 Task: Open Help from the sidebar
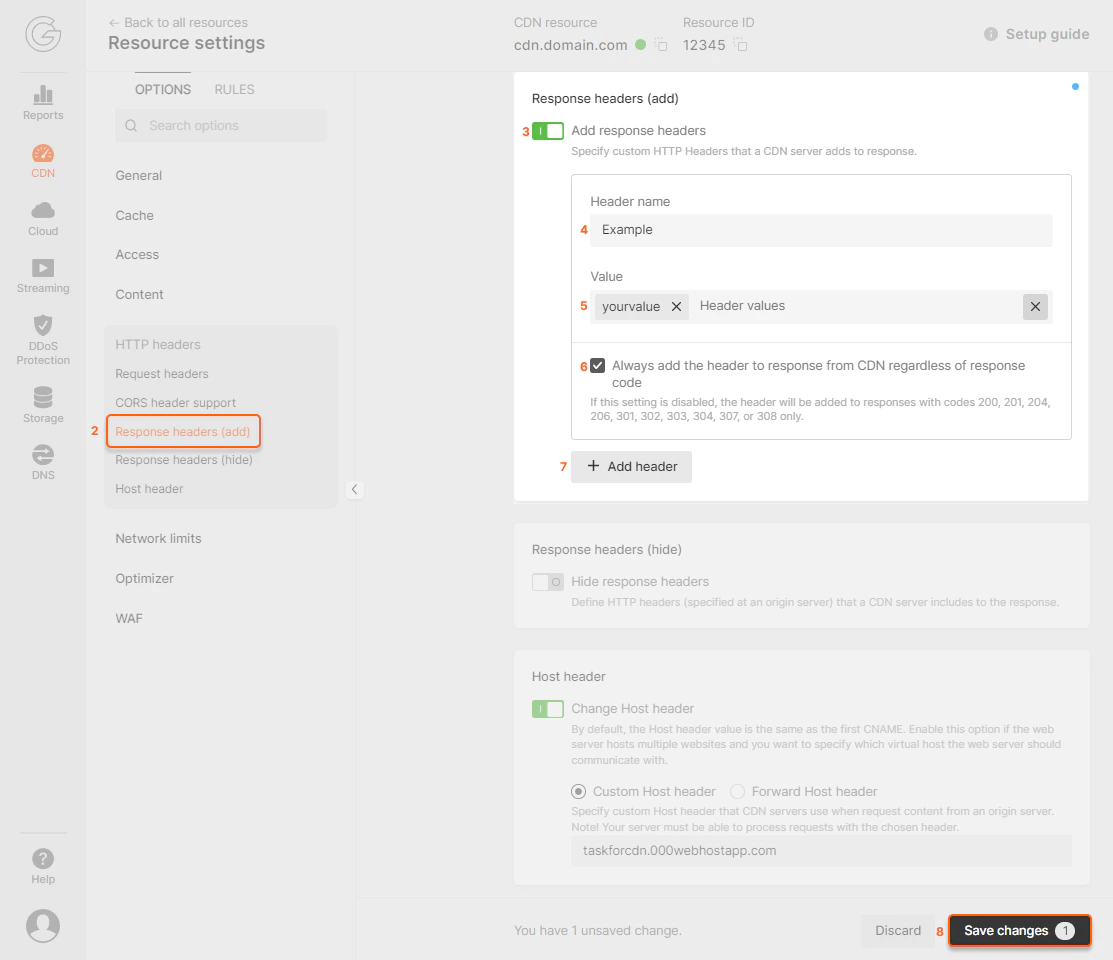pos(42,864)
